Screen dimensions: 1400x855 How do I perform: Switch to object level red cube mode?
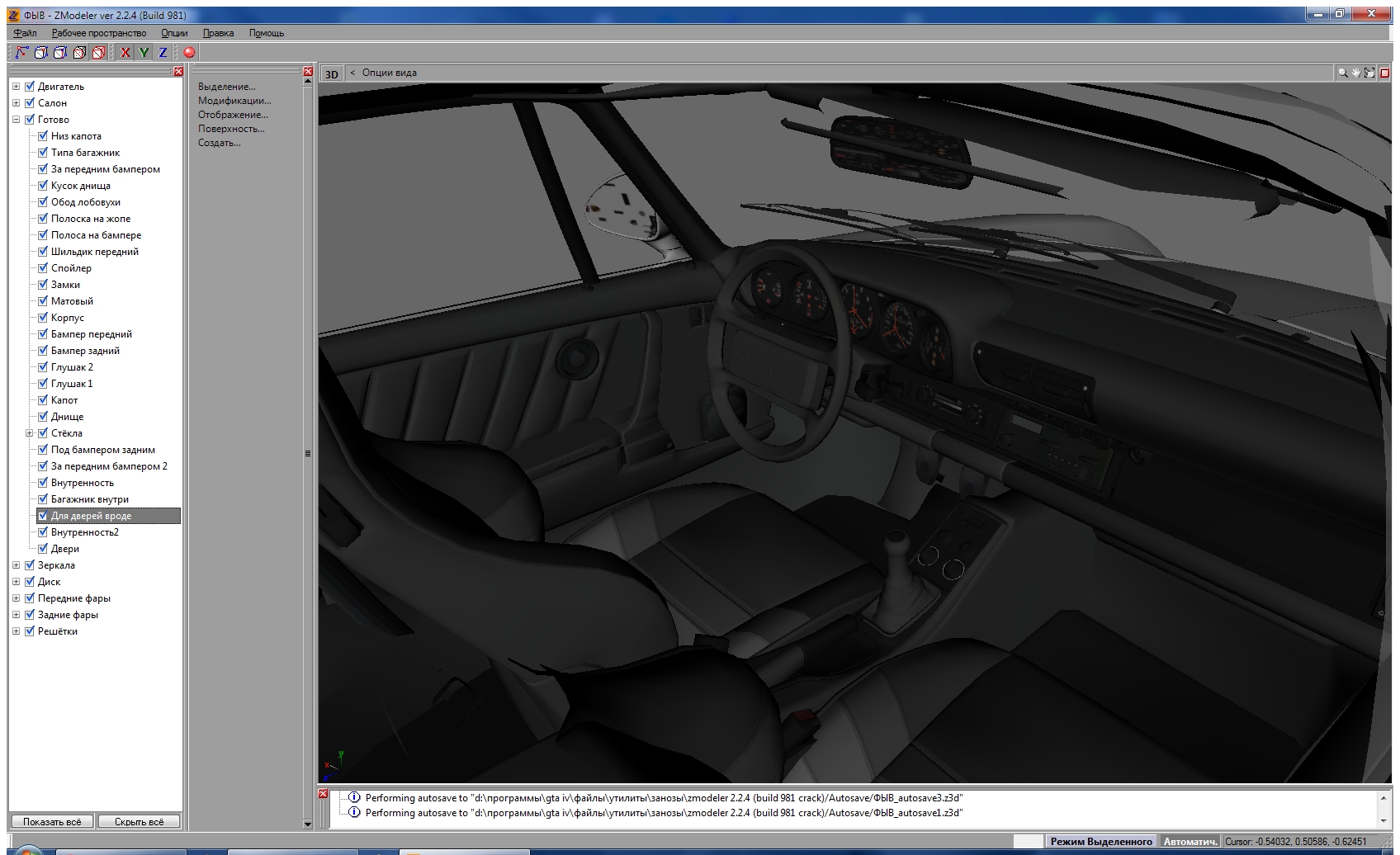coord(98,52)
